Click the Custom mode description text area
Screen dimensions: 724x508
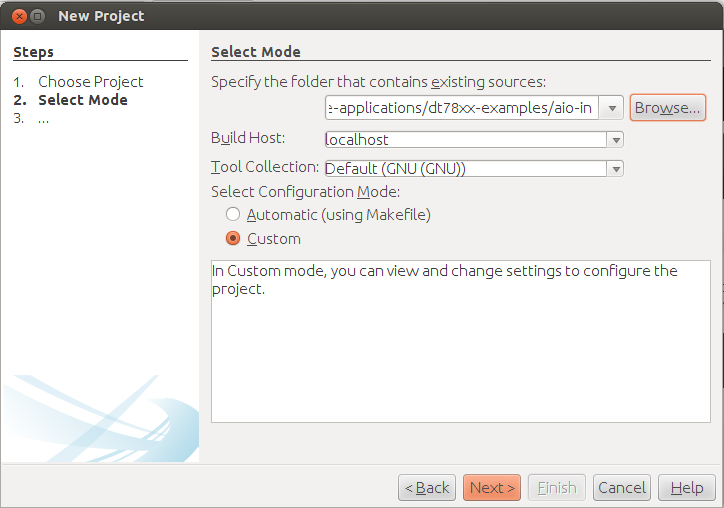tap(458, 350)
